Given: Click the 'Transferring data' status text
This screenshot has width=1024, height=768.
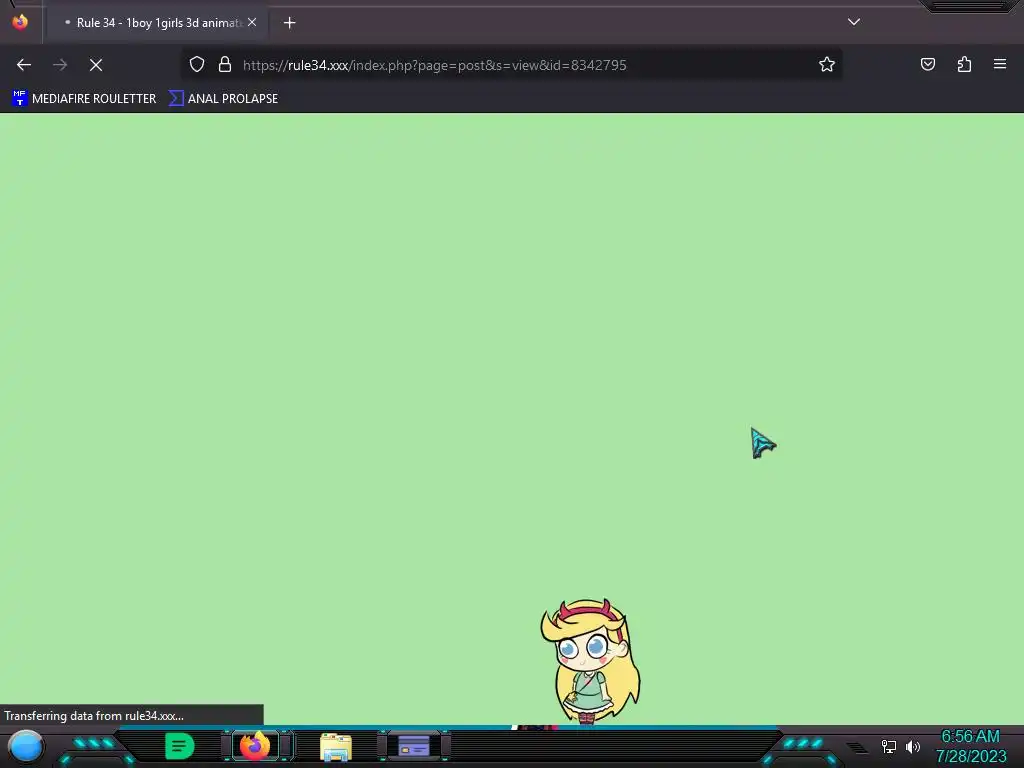Looking at the screenshot, I should 94,716.
